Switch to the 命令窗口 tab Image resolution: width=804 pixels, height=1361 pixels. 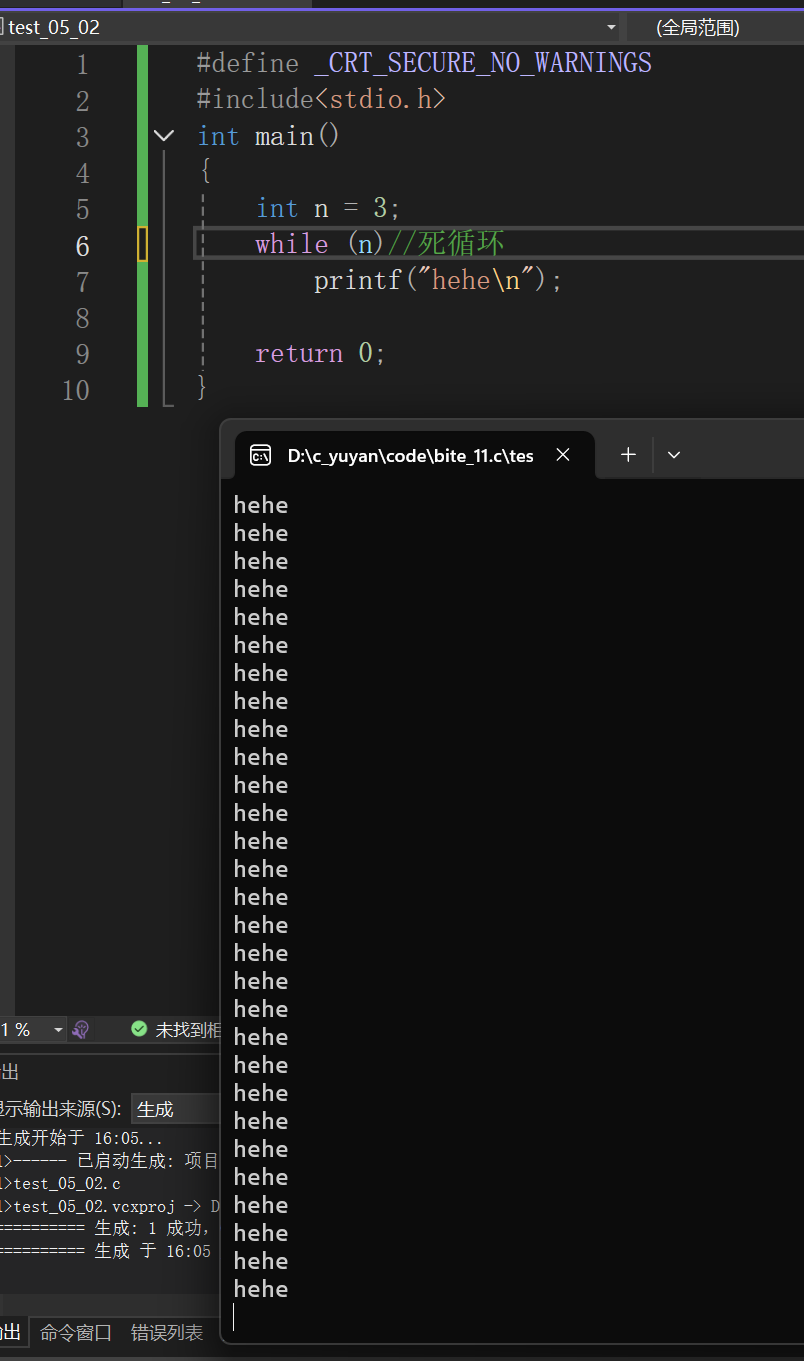(x=76, y=1333)
